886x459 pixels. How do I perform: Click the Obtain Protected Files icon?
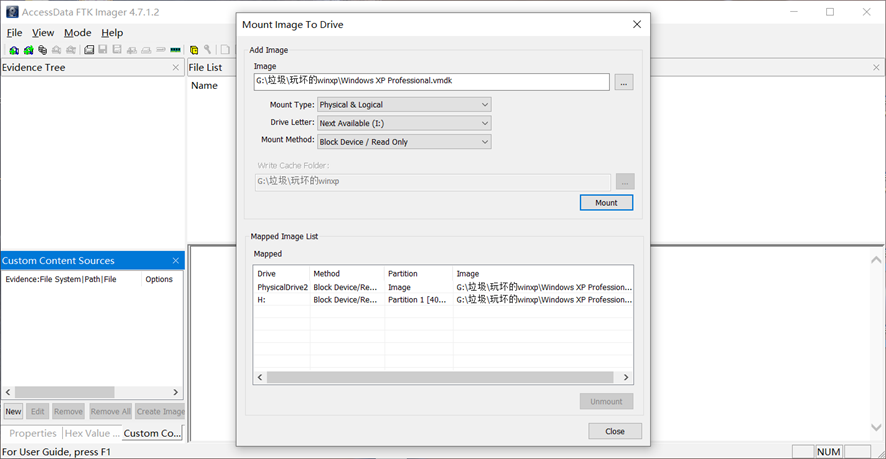[194, 50]
